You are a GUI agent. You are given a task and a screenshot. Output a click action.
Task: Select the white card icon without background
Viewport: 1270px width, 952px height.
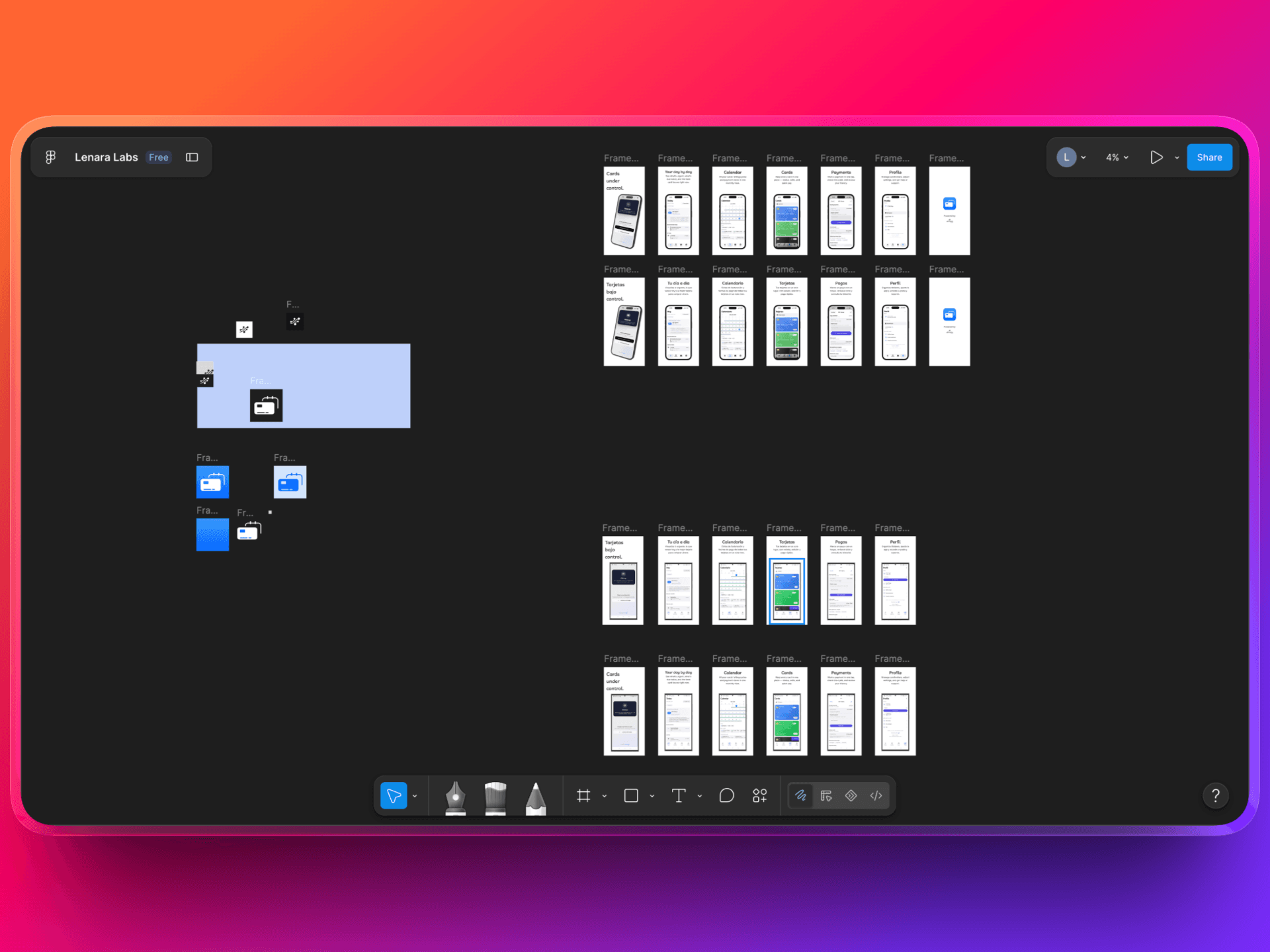pyautogui.click(x=249, y=531)
